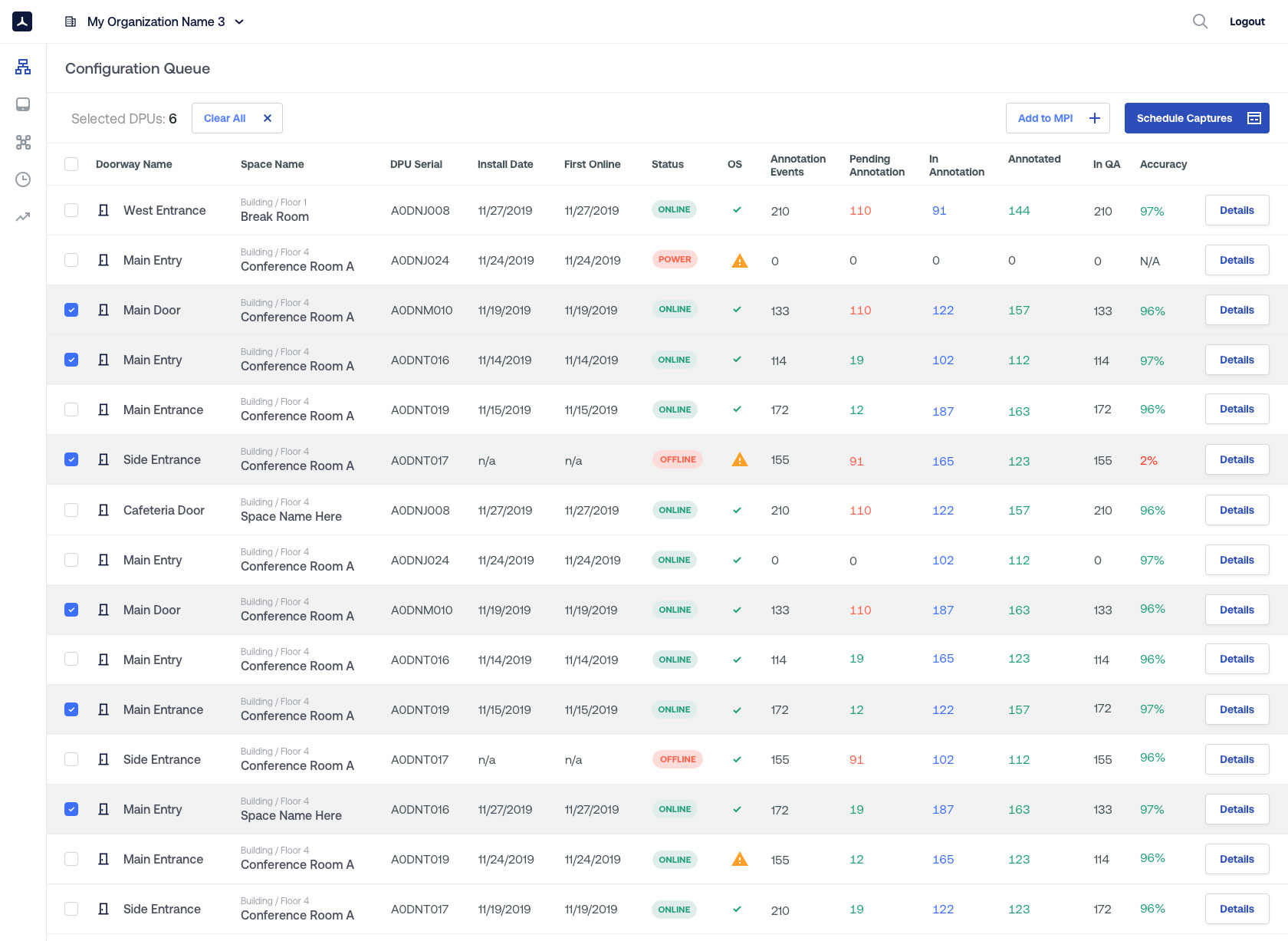Image resolution: width=1288 pixels, height=941 pixels.
Task: Open the trend analytics sidebar icon
Action: 23,217
